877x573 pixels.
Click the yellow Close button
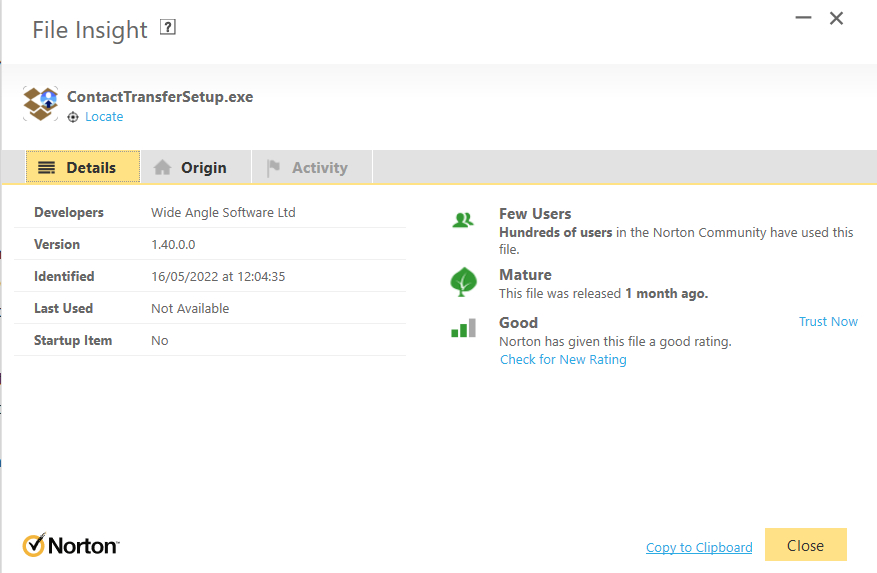click(x=805, y=544)
